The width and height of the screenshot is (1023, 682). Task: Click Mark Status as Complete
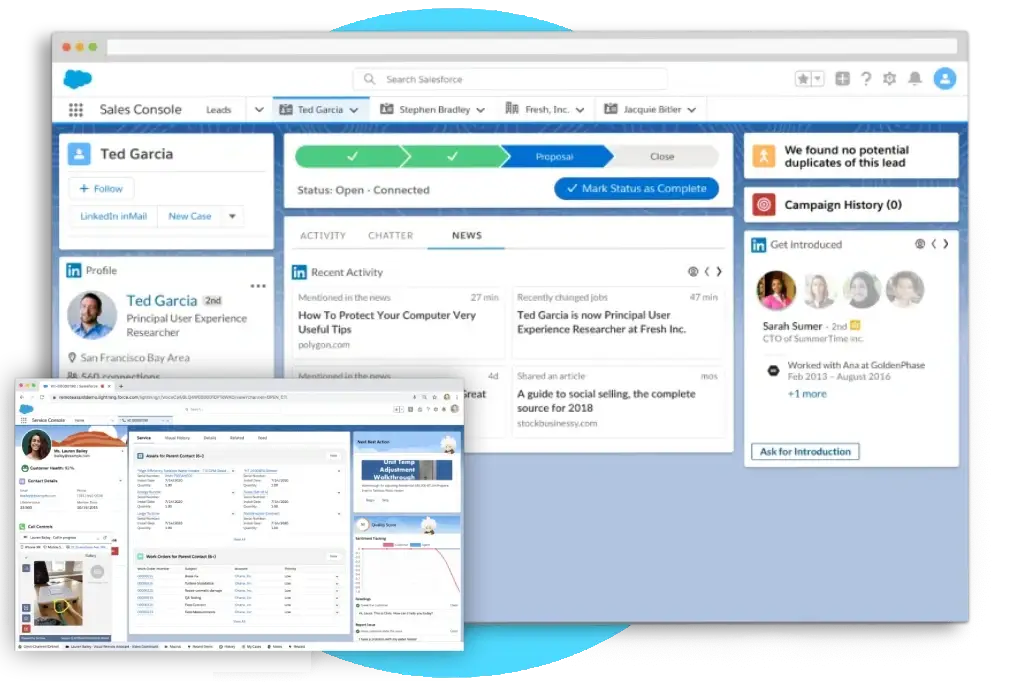(636, 189)
